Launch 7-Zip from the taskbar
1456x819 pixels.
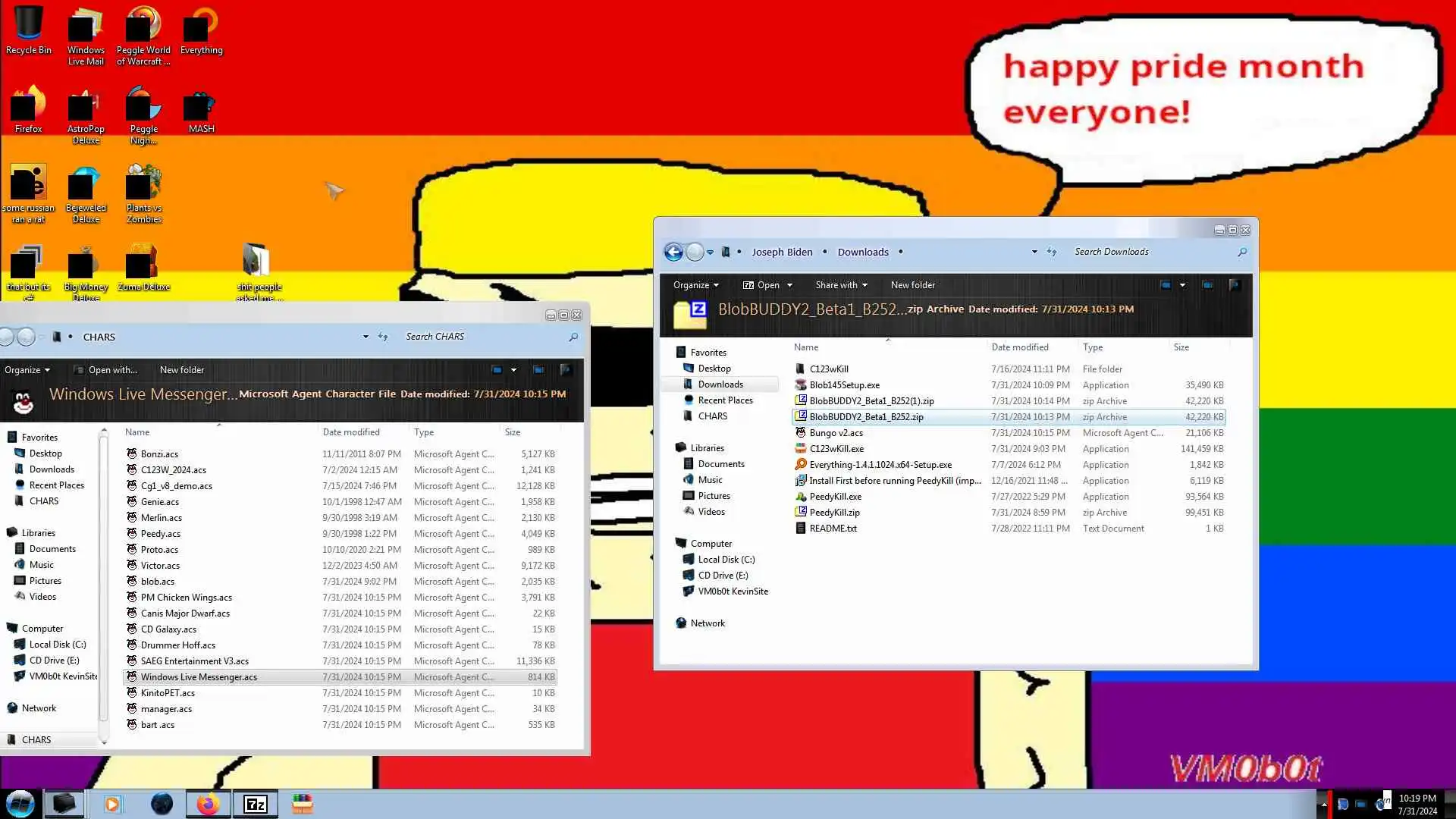click(256, 804)
